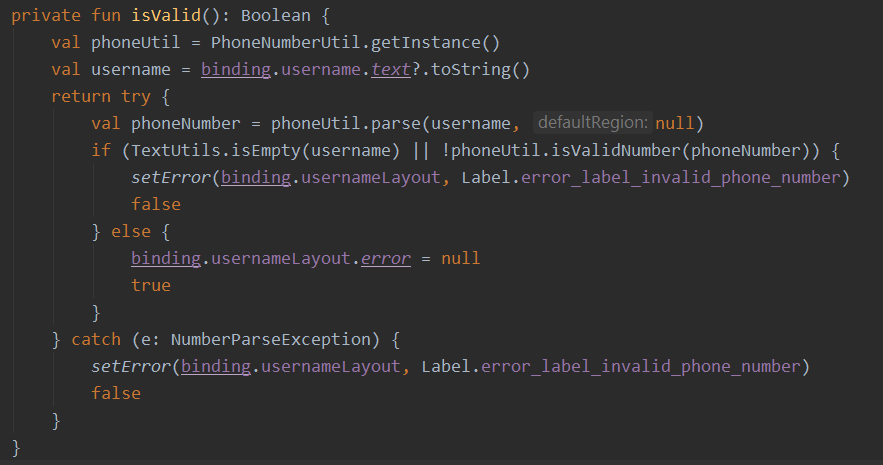This screenshot has height=465, width=883.
Task: Click null after defaultRegion hint
Action: click(675, 123)
